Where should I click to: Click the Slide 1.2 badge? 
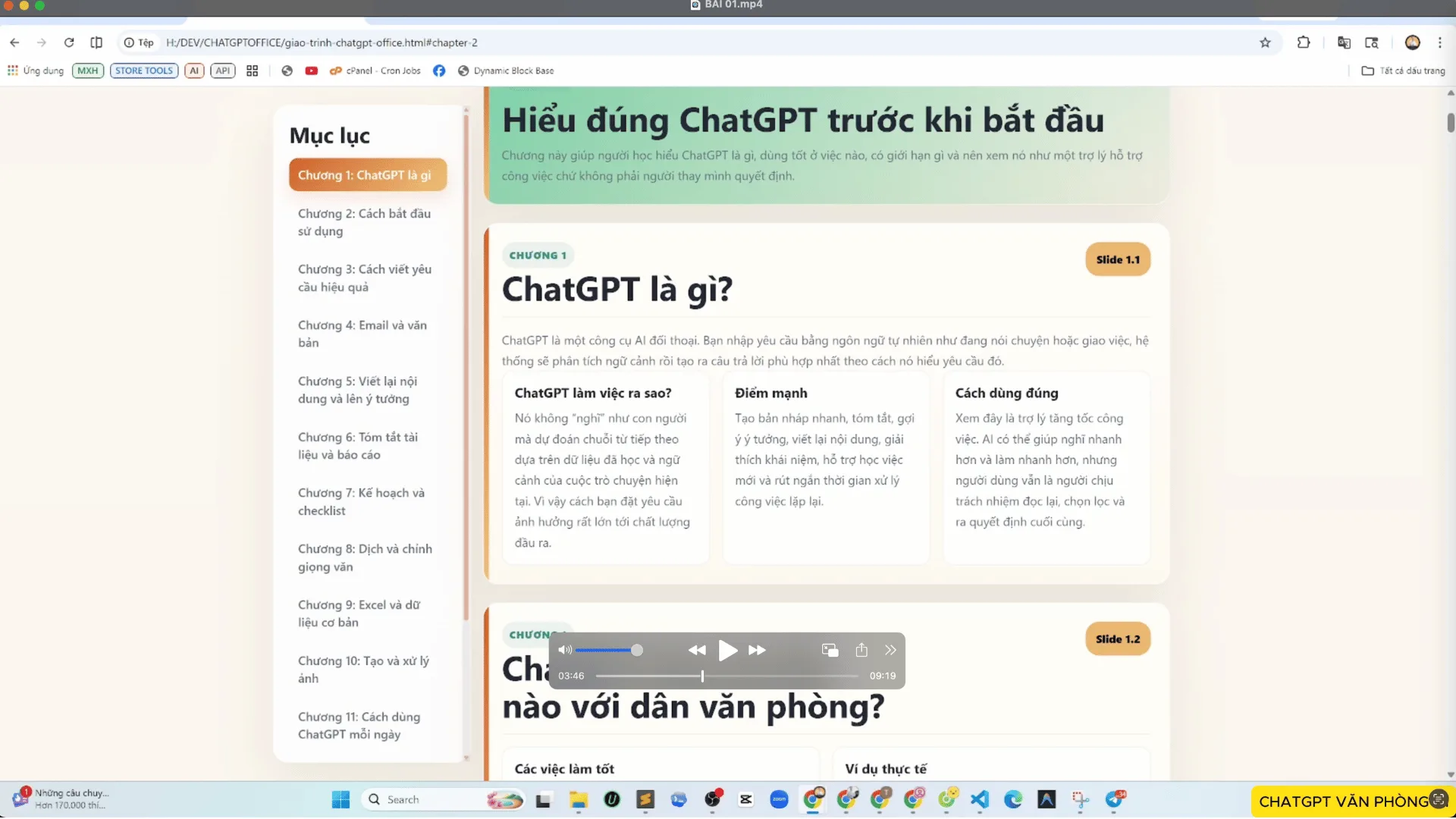point(1118,639)
